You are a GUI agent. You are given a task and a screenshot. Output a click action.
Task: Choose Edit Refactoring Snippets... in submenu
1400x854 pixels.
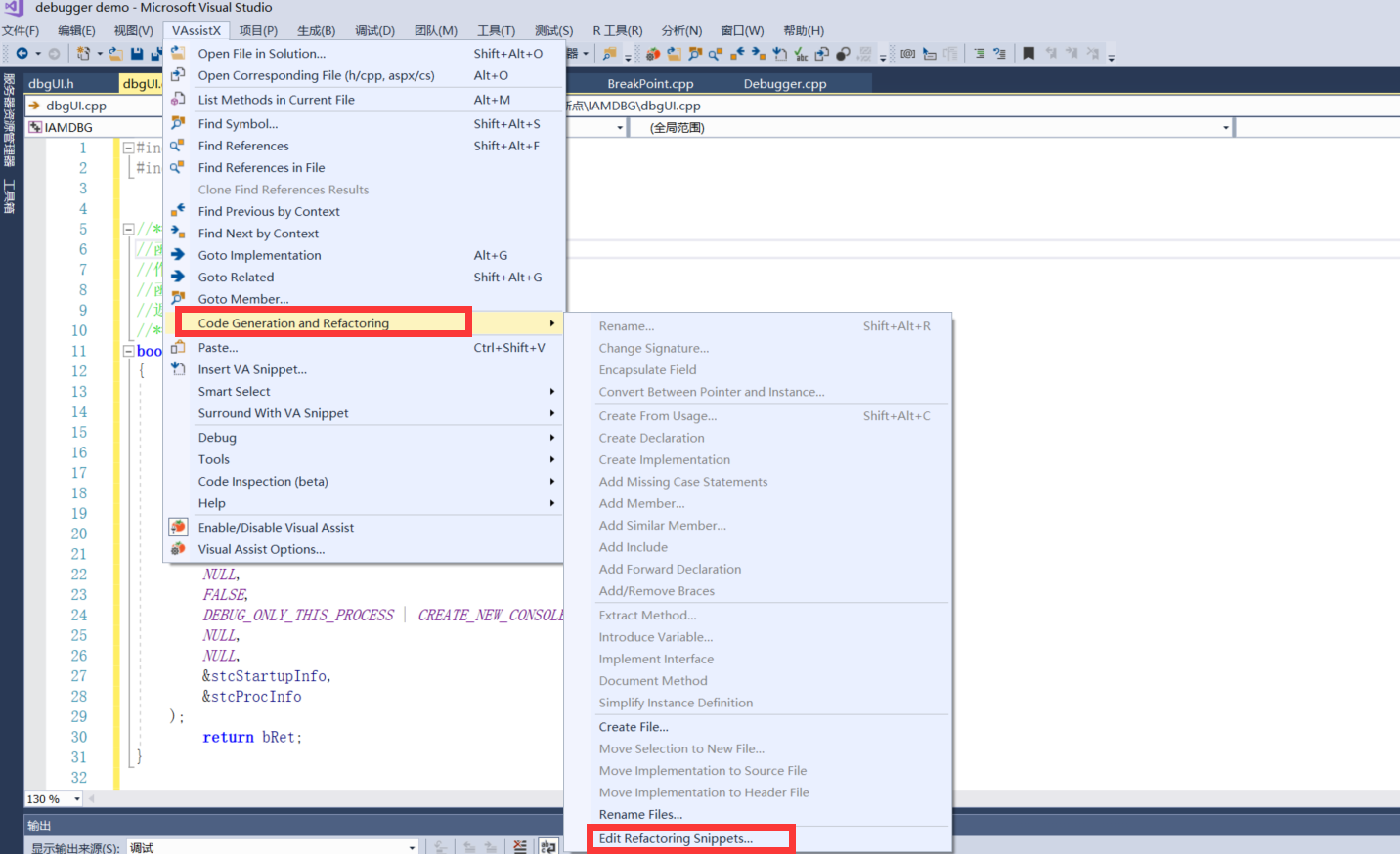point(758,838)
